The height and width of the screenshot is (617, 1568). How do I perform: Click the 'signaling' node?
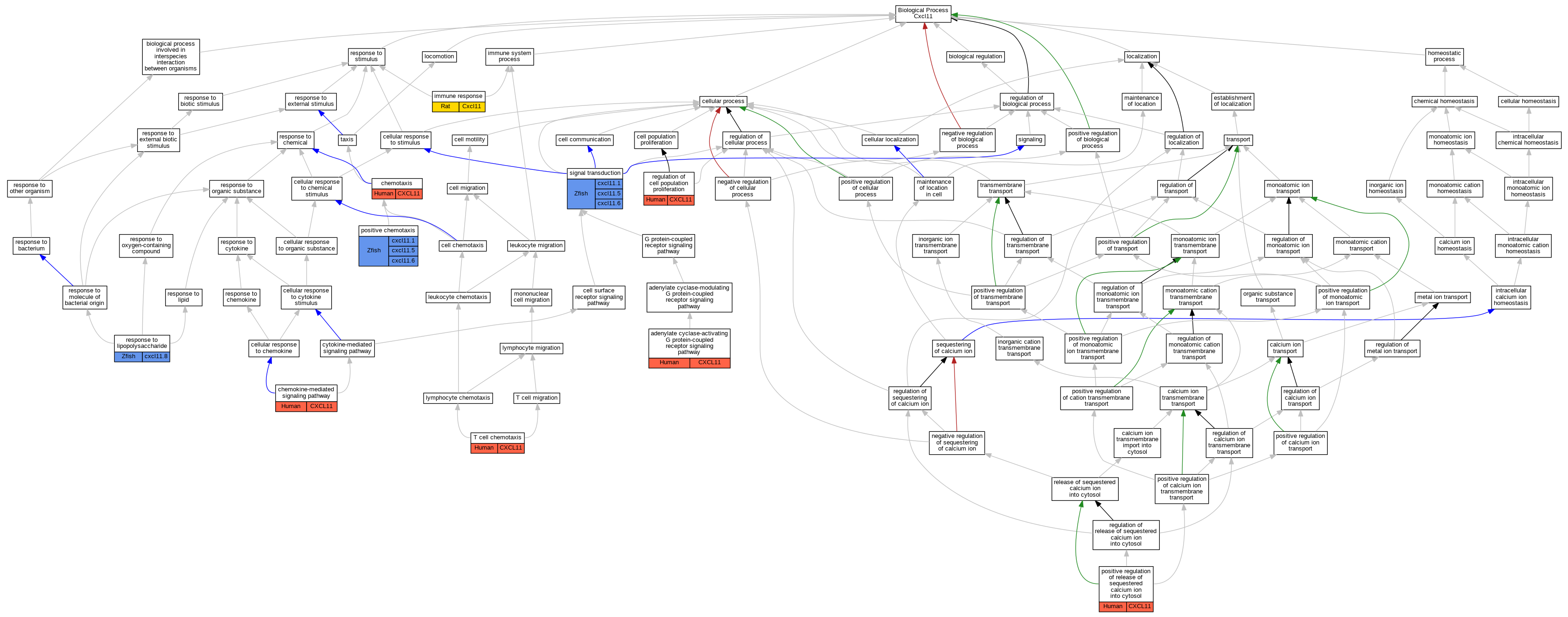(1030, 140)
